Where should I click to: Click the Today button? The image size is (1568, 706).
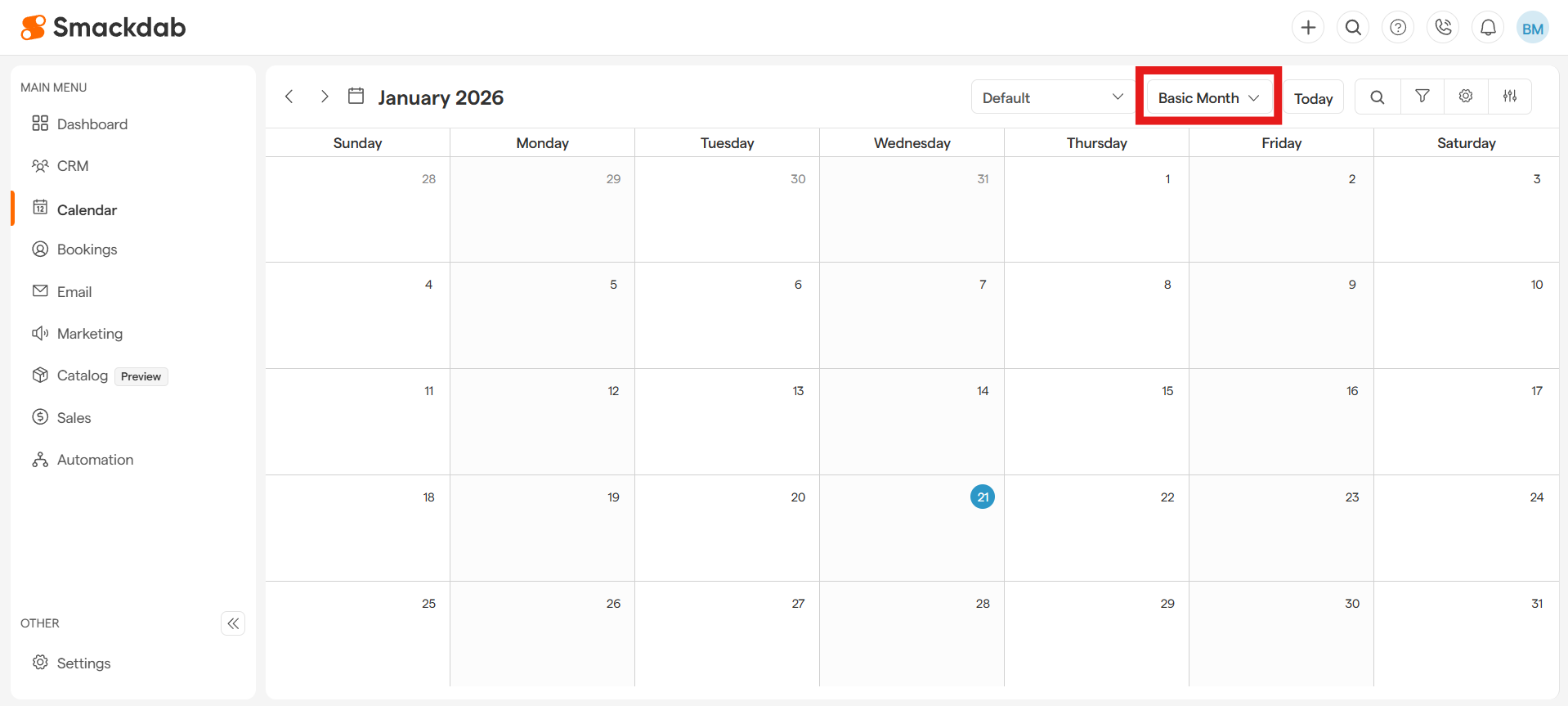tap(1313, 97)
